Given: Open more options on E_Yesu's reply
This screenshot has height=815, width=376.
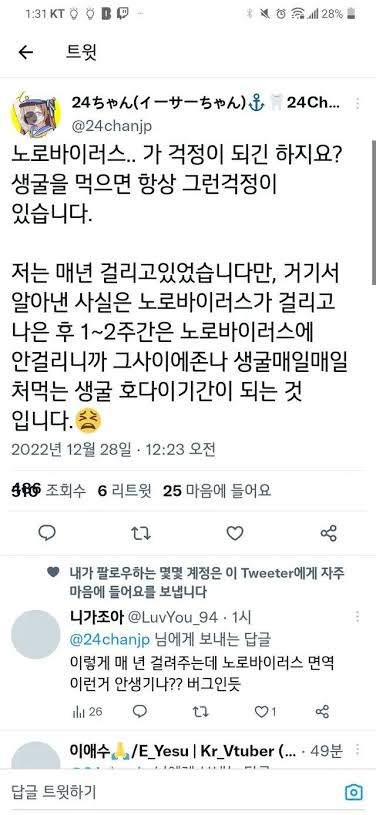Looking at the screenshot, I should tap(357, 751).
